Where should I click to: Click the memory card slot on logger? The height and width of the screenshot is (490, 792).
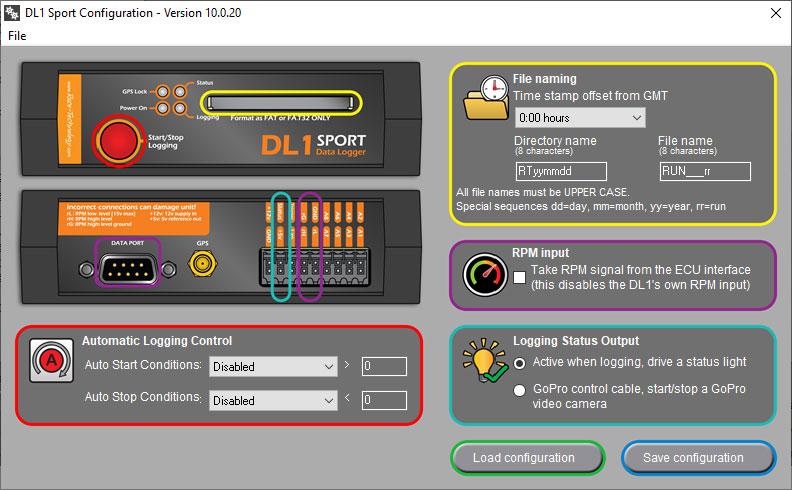click(x=279, y=102)
